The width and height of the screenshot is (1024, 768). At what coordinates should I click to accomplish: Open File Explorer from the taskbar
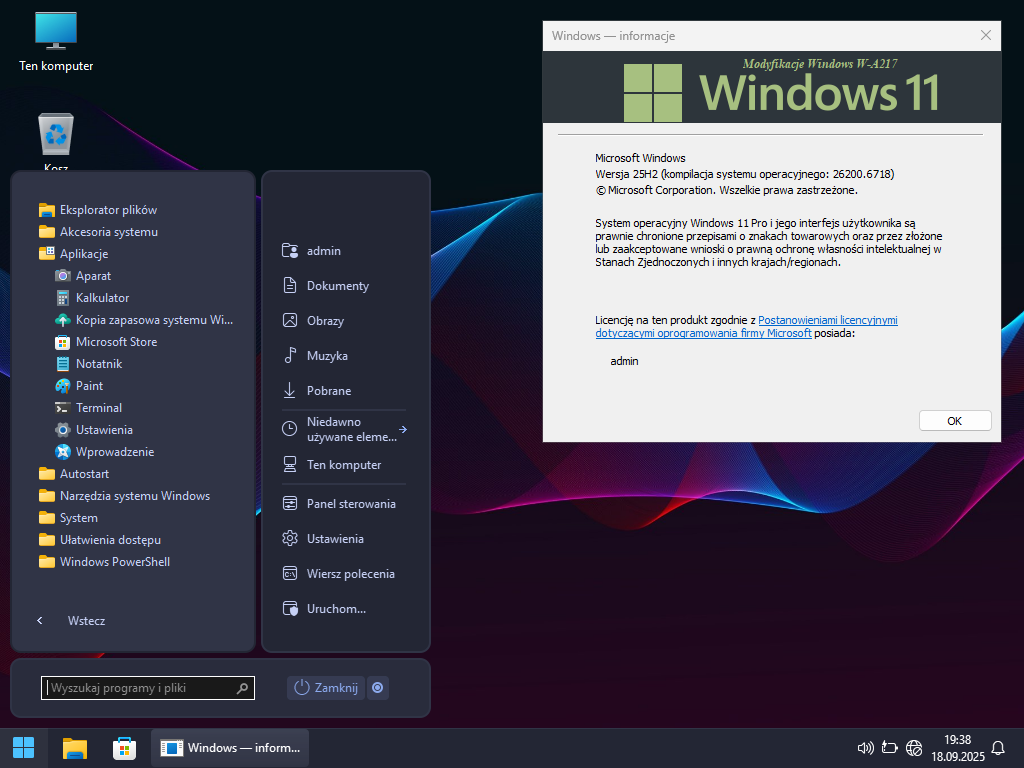(75, 747)
